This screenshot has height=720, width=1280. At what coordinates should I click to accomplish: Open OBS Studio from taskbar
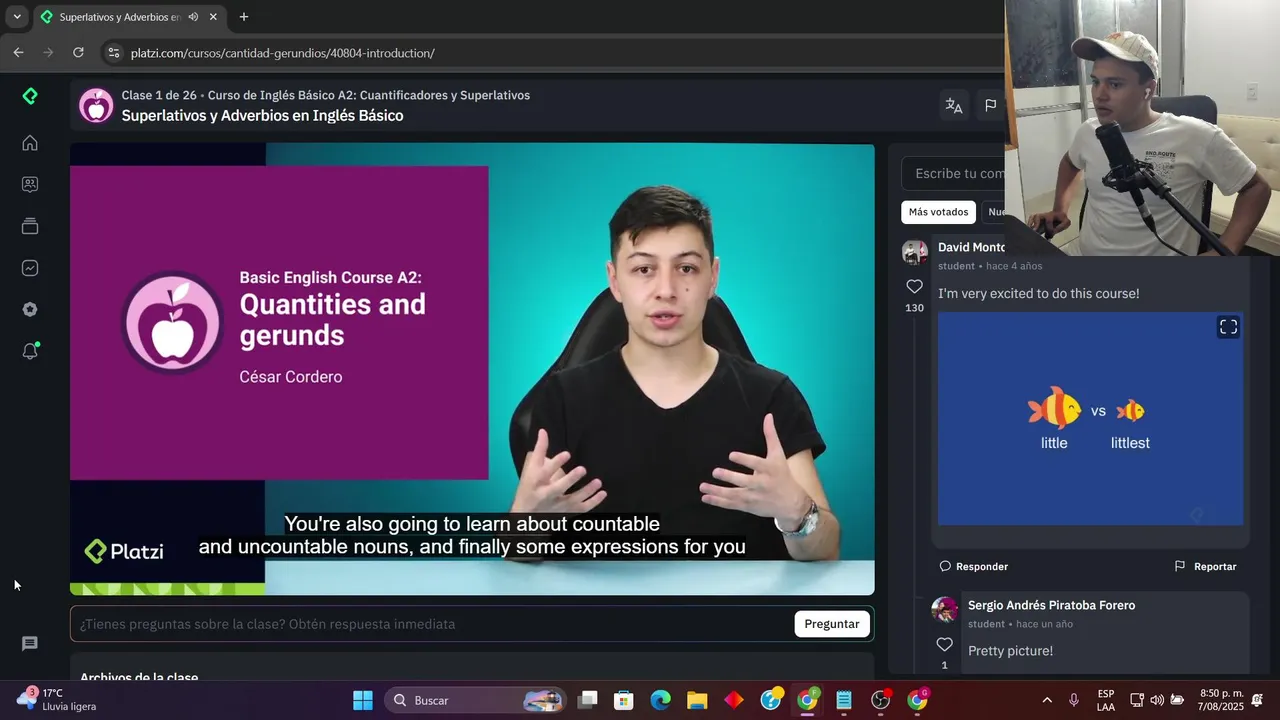click(x=881, y=700)
